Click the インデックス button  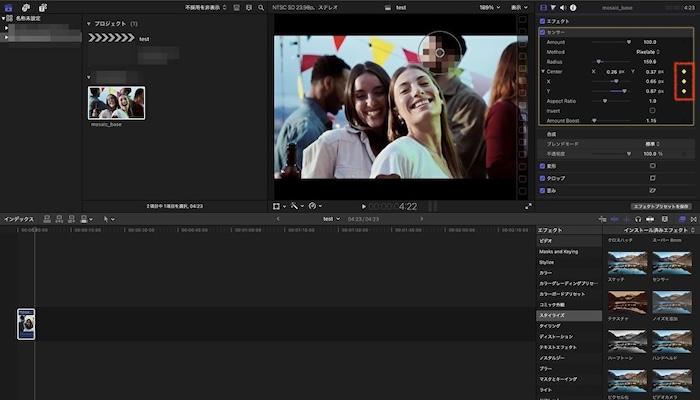(x=17, y=219)
